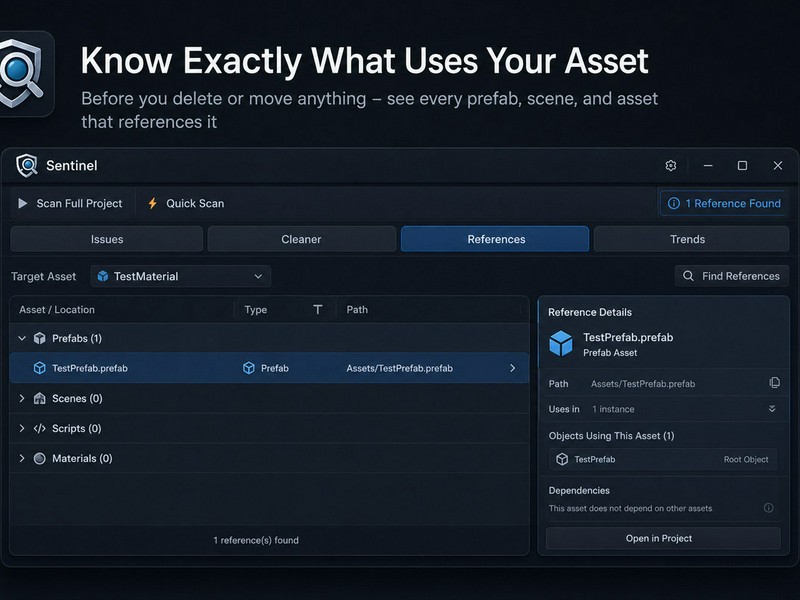Click the Scenes folder icon

(39, 398)
